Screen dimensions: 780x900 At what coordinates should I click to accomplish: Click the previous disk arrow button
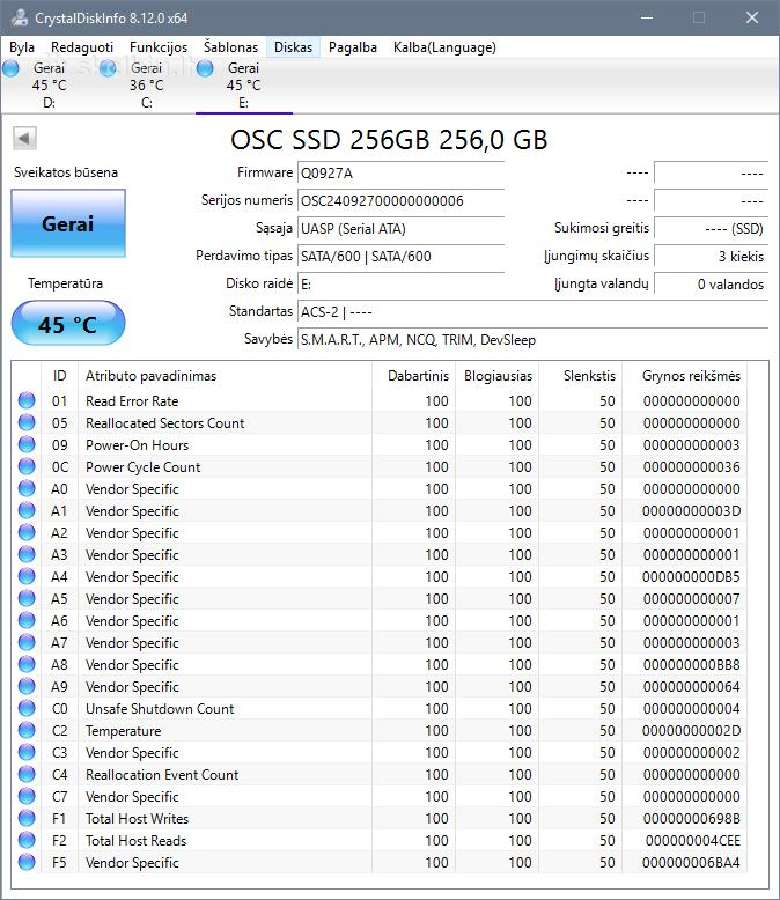(x=25, y=138)
